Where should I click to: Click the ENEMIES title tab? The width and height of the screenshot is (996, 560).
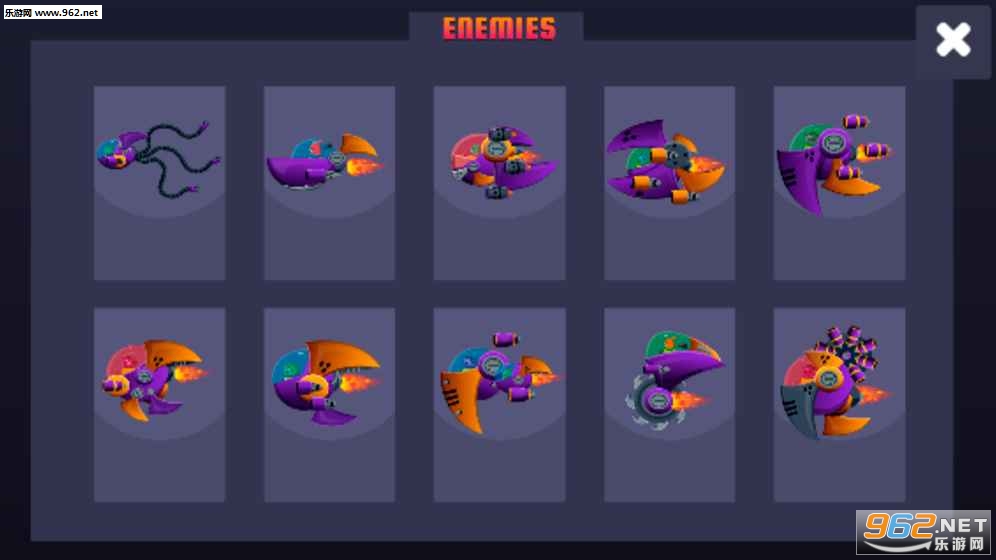499,28
